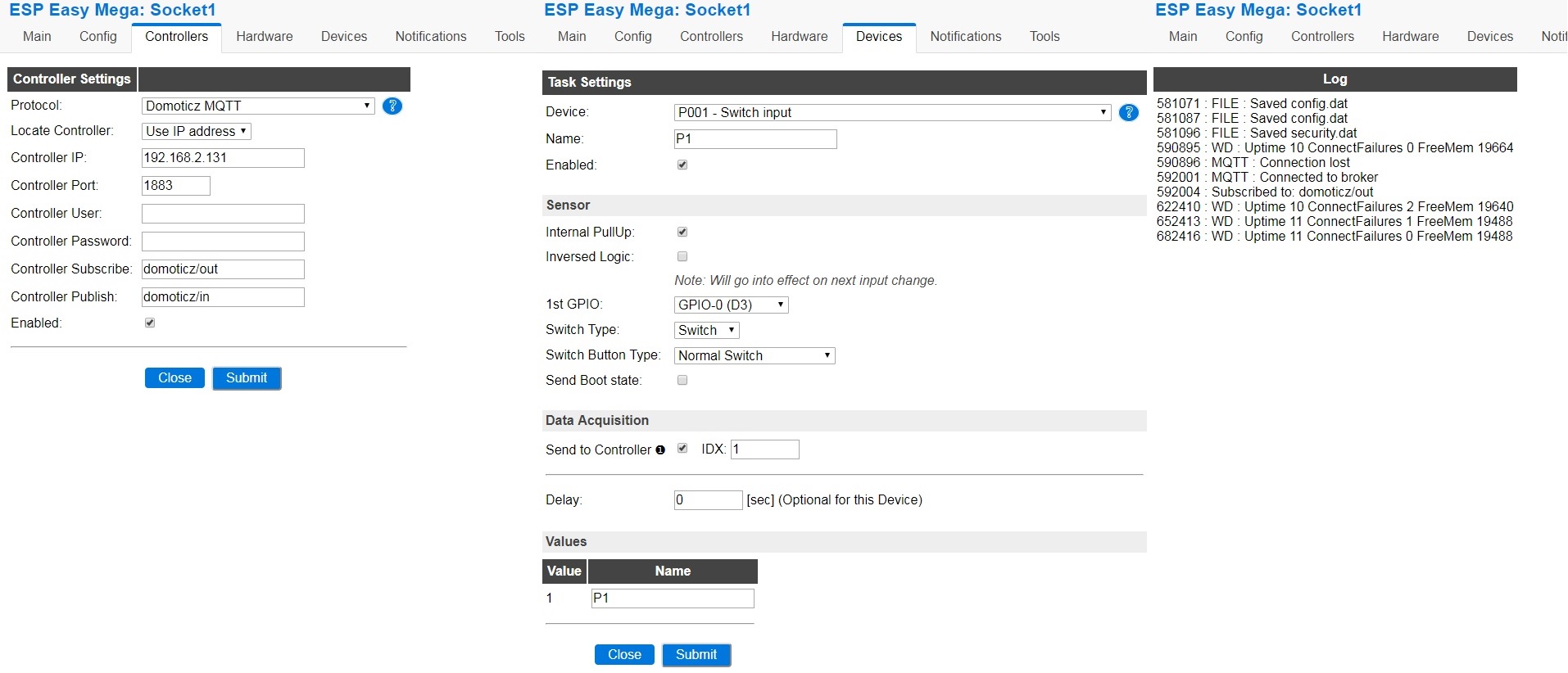This screenshot has height=673, width=1568.
Task: Enable Inversed Logic checkbox
Action: [x=682, y=256]
